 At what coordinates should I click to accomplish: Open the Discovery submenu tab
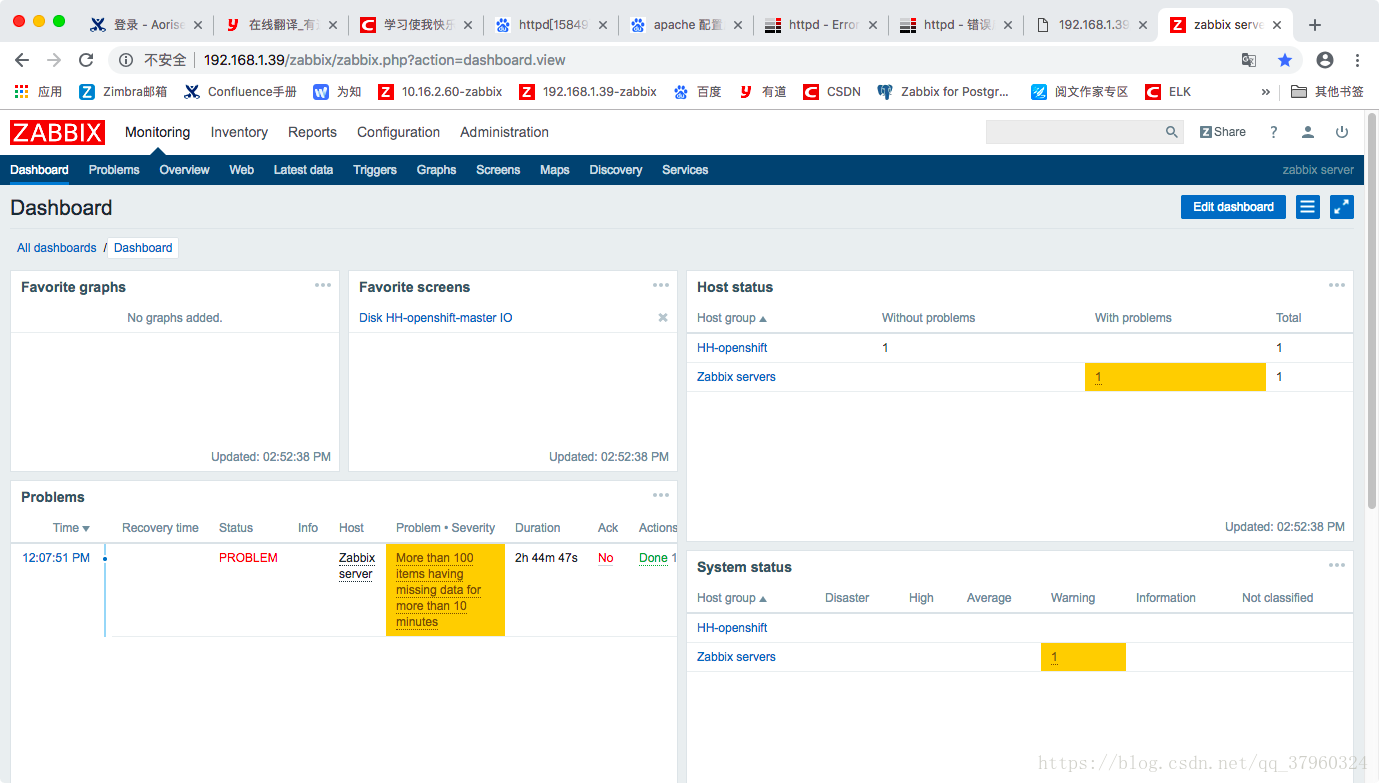(x=616, y=170)
